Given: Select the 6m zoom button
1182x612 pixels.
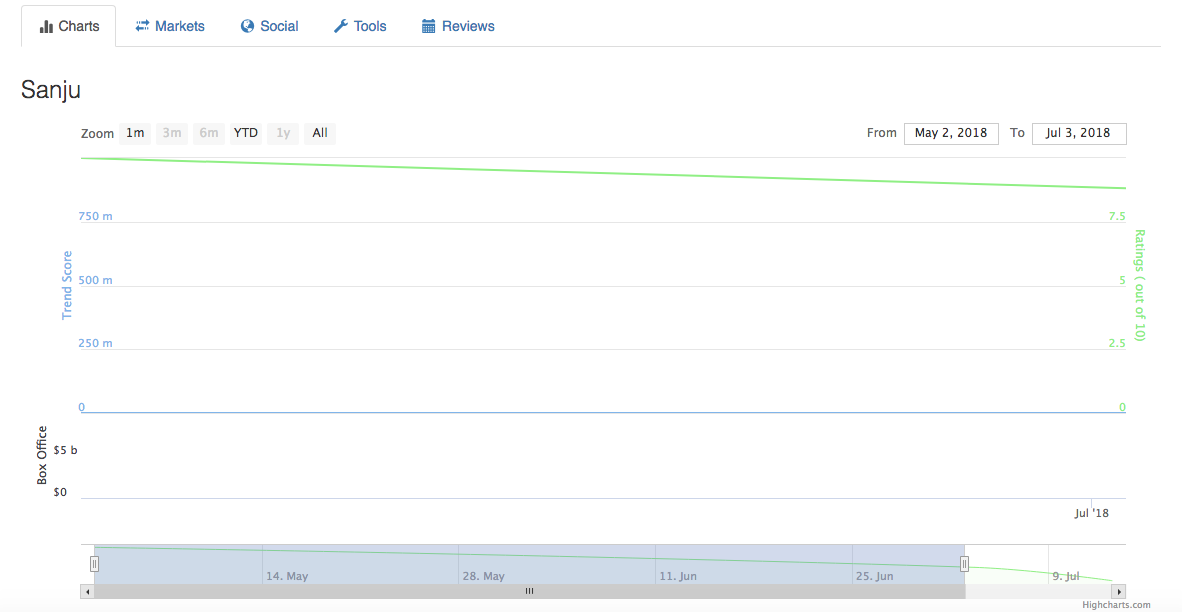Looking at the screenshot, I should coord(209,133).
